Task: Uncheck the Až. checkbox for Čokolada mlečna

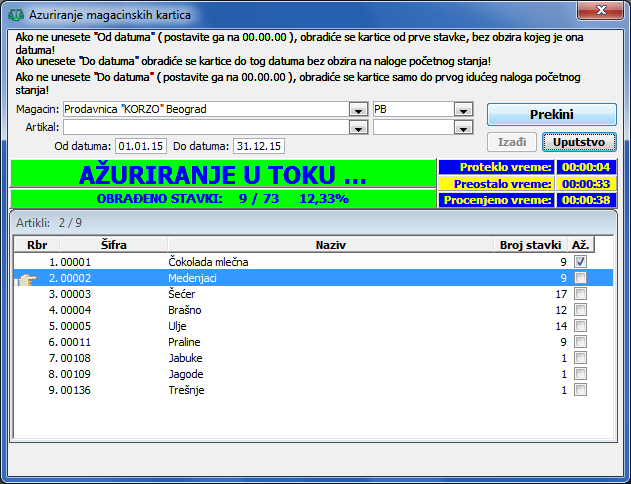Action: pos(580,262)
